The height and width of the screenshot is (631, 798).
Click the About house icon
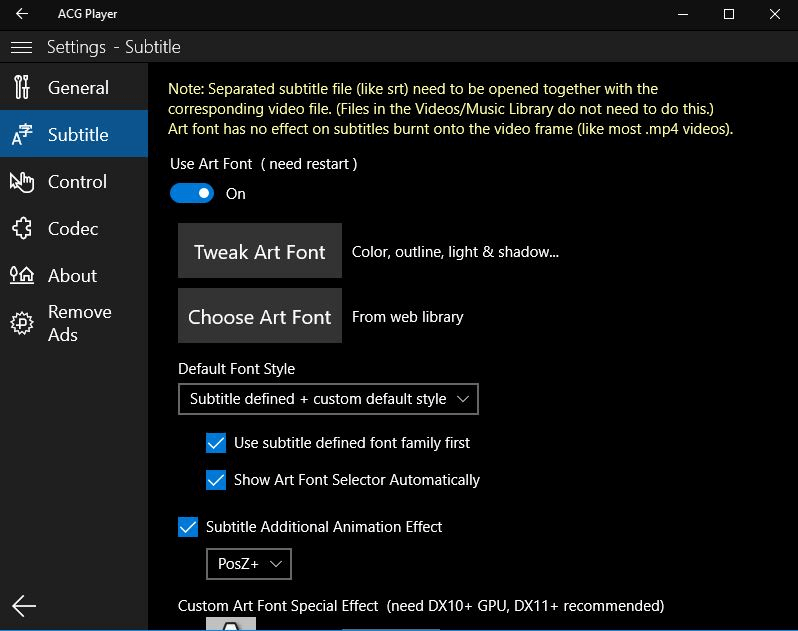point(22,275)
